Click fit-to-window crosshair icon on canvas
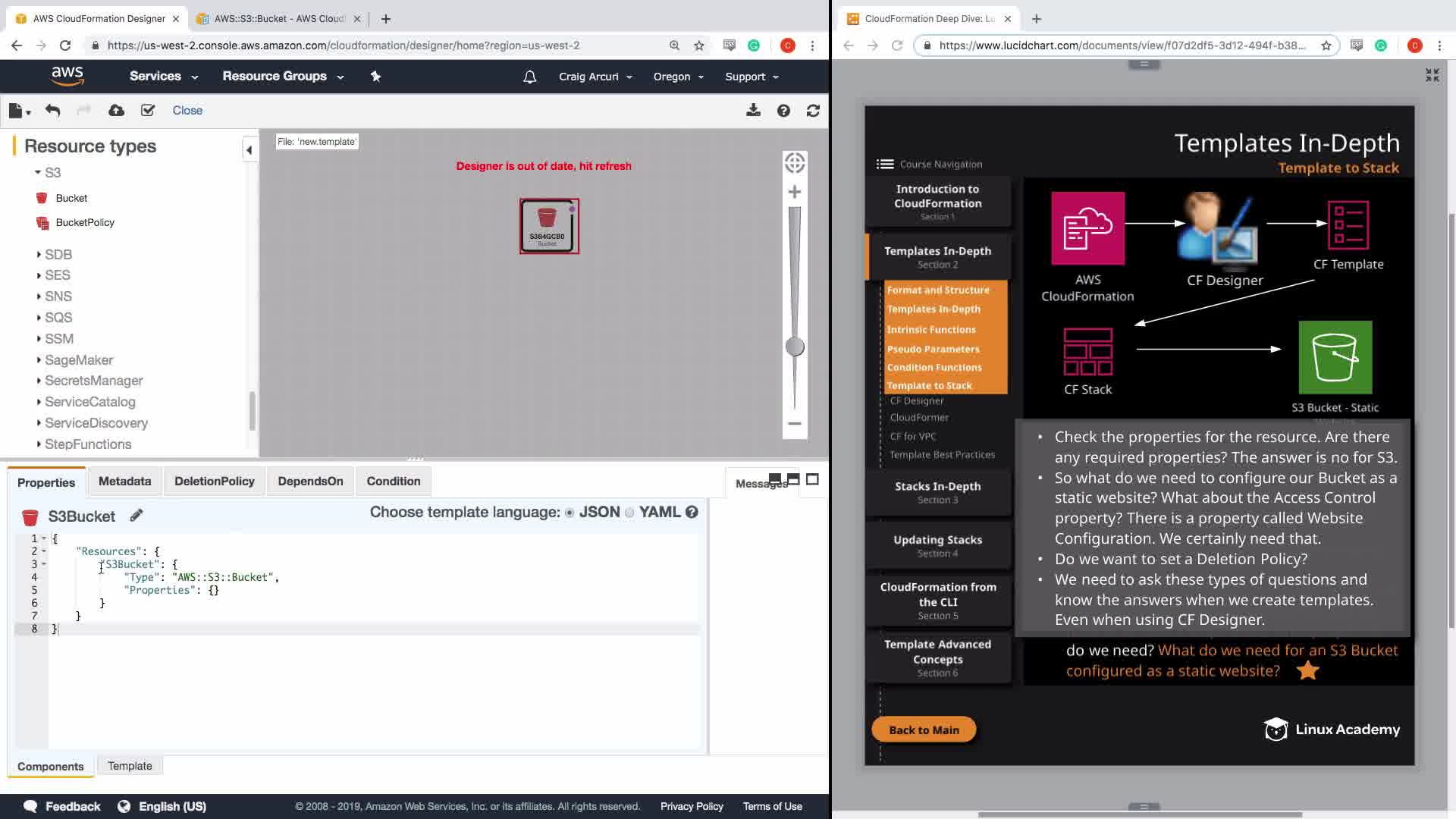 pos(795,162)
